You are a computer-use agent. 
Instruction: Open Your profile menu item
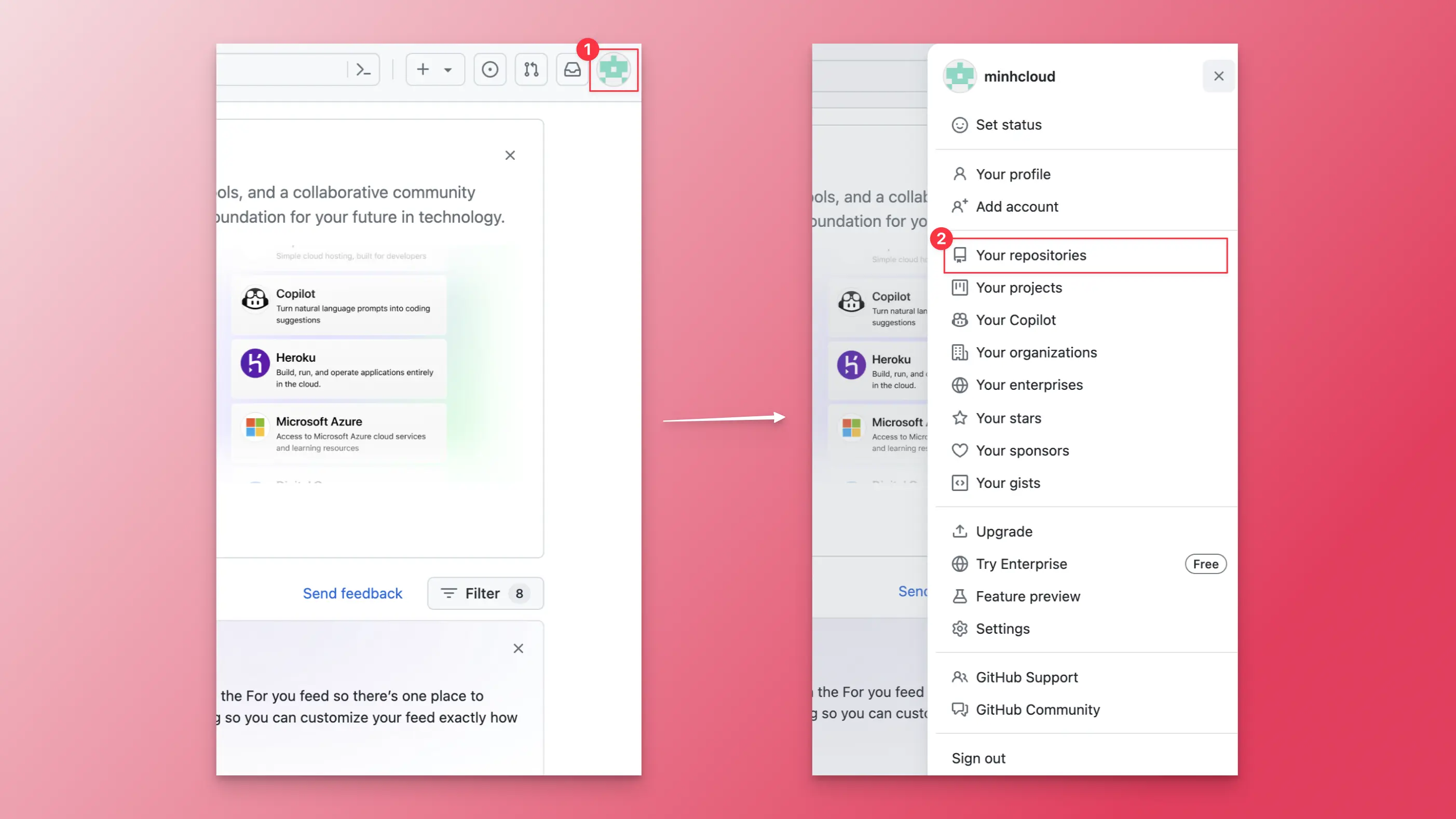click(1085, 174)
